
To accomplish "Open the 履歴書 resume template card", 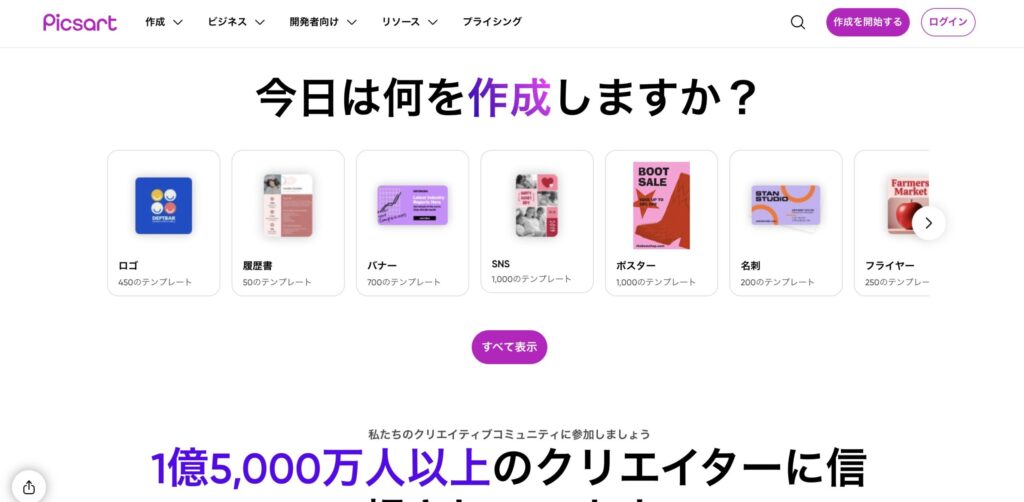I will 288,223.
